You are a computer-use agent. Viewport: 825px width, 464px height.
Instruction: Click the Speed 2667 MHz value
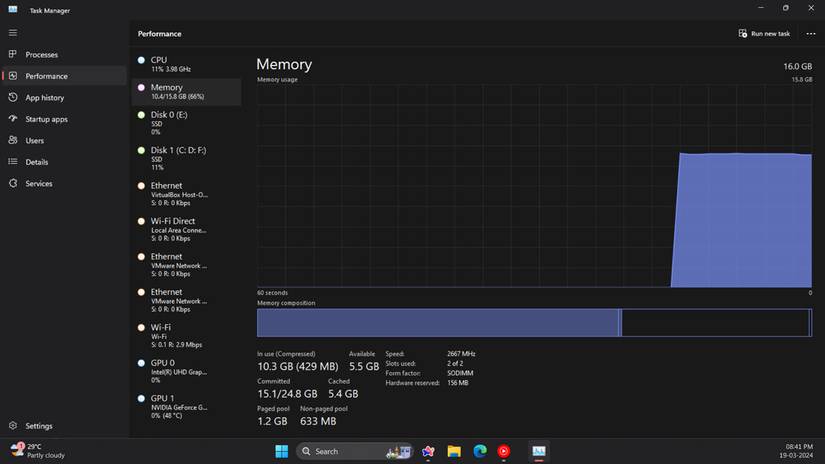click(461, 354)
